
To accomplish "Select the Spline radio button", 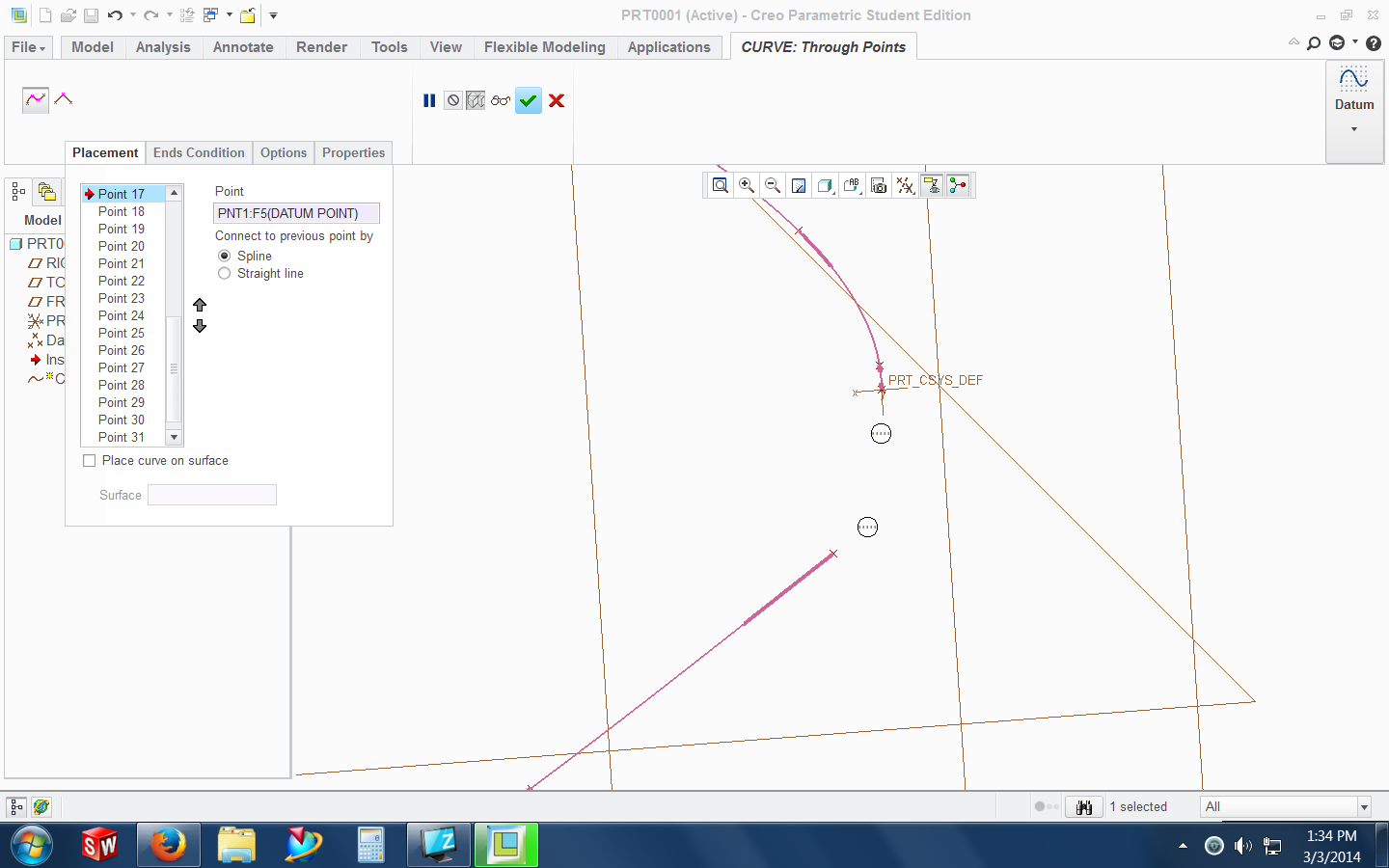I will tap(225, 256).
